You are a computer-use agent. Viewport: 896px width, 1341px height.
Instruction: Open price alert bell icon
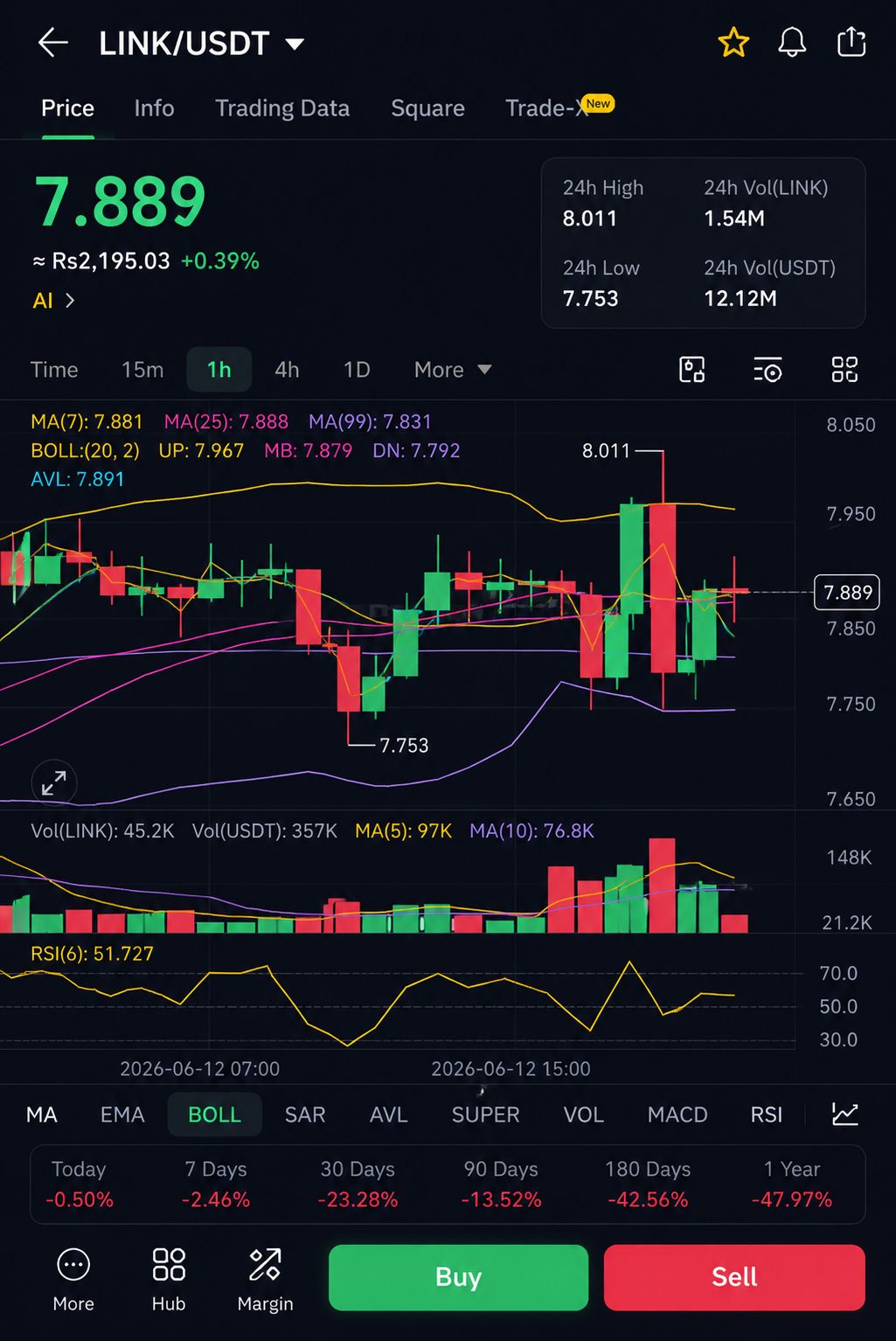792,42
